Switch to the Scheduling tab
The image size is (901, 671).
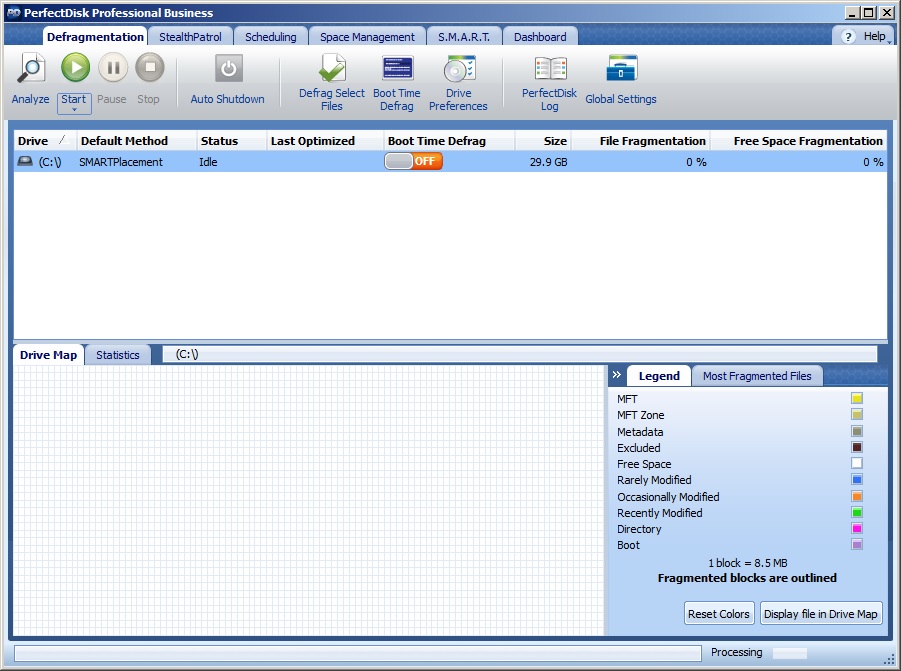(x=271, y=37)
